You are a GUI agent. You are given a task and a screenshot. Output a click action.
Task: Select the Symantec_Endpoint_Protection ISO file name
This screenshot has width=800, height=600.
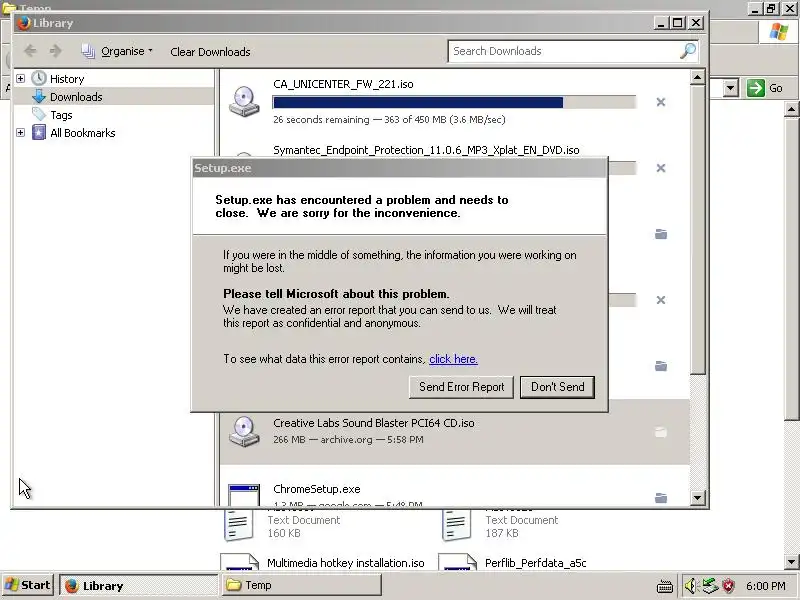click(x=426, y=150)
